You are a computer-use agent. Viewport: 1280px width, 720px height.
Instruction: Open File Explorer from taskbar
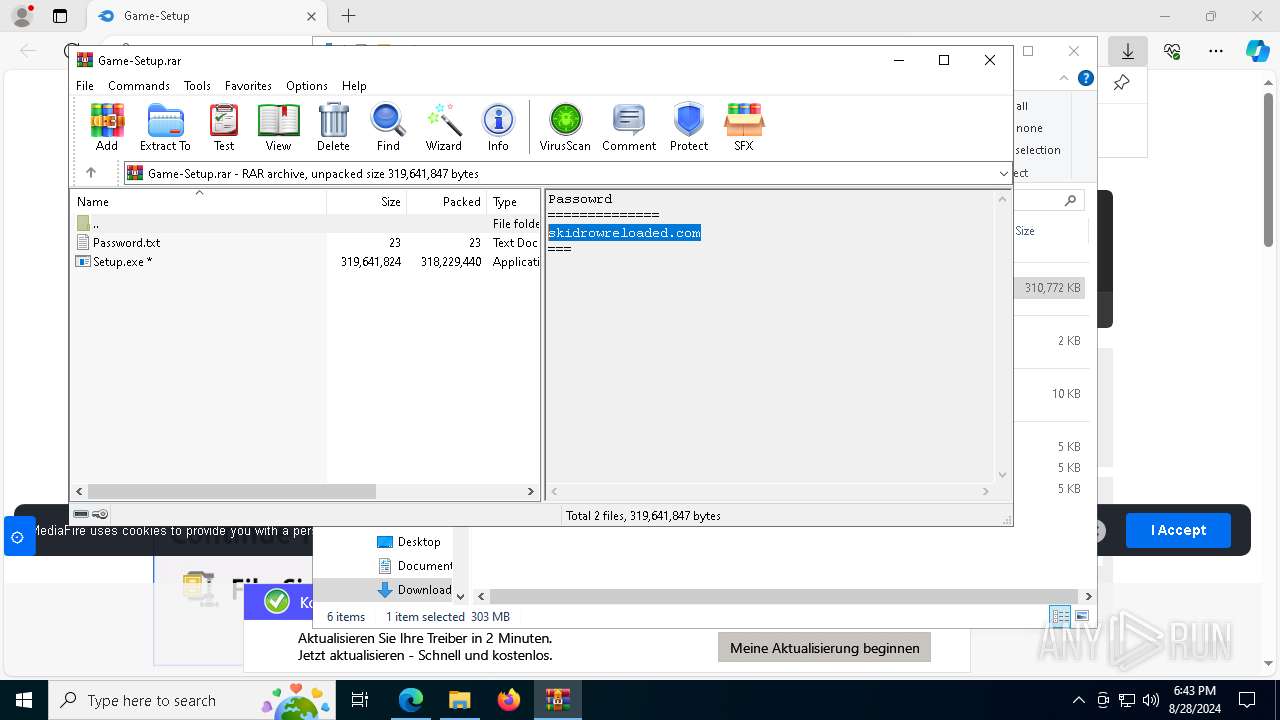(x=459, y=700)
